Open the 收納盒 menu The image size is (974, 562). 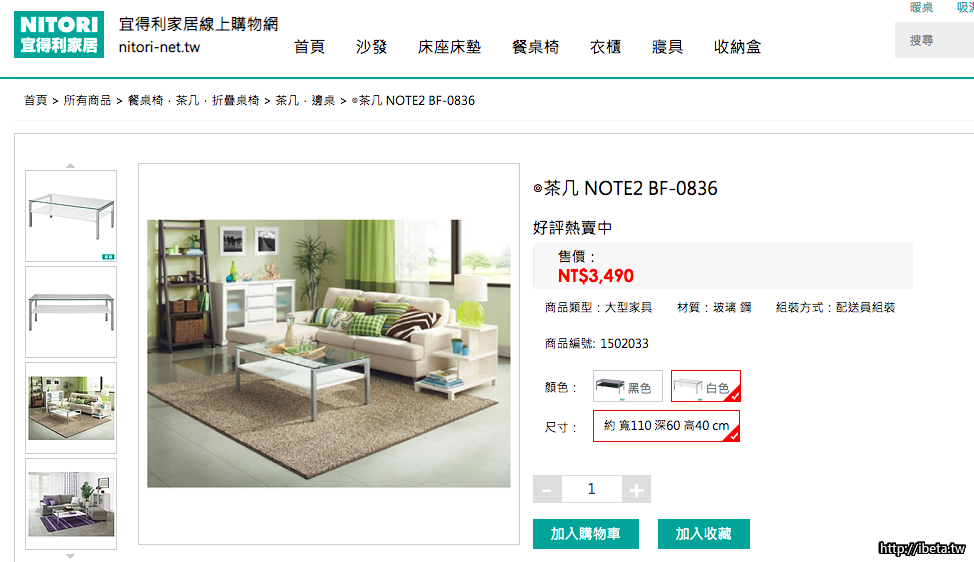pos(737,47)
